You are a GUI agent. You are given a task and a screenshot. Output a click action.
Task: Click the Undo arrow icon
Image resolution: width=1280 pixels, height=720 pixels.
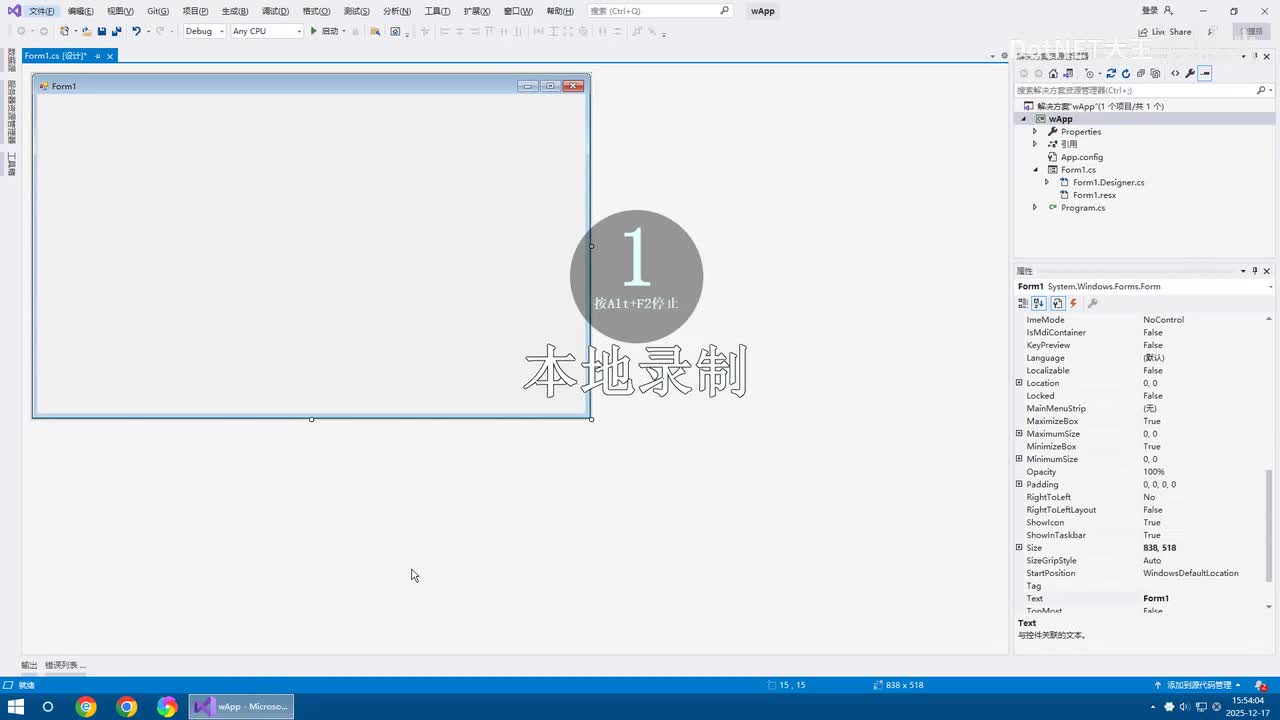pyautogui.click(x=136, y=31)
